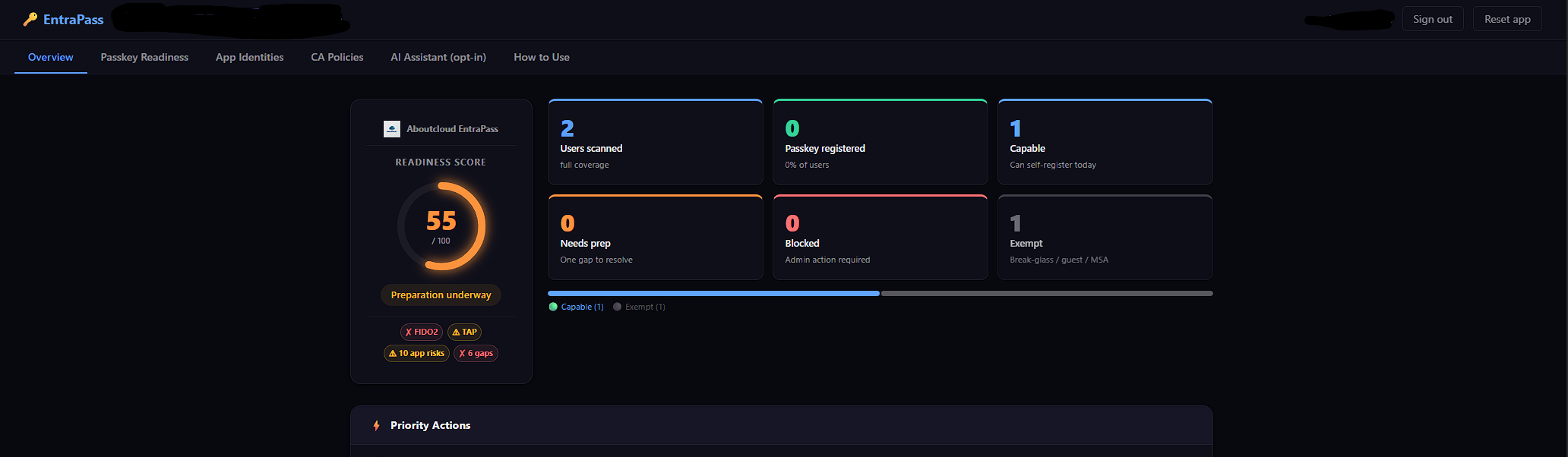Click the gray Exempt segment of progress bar
Screen dimensions: 1568x457
1047,293
